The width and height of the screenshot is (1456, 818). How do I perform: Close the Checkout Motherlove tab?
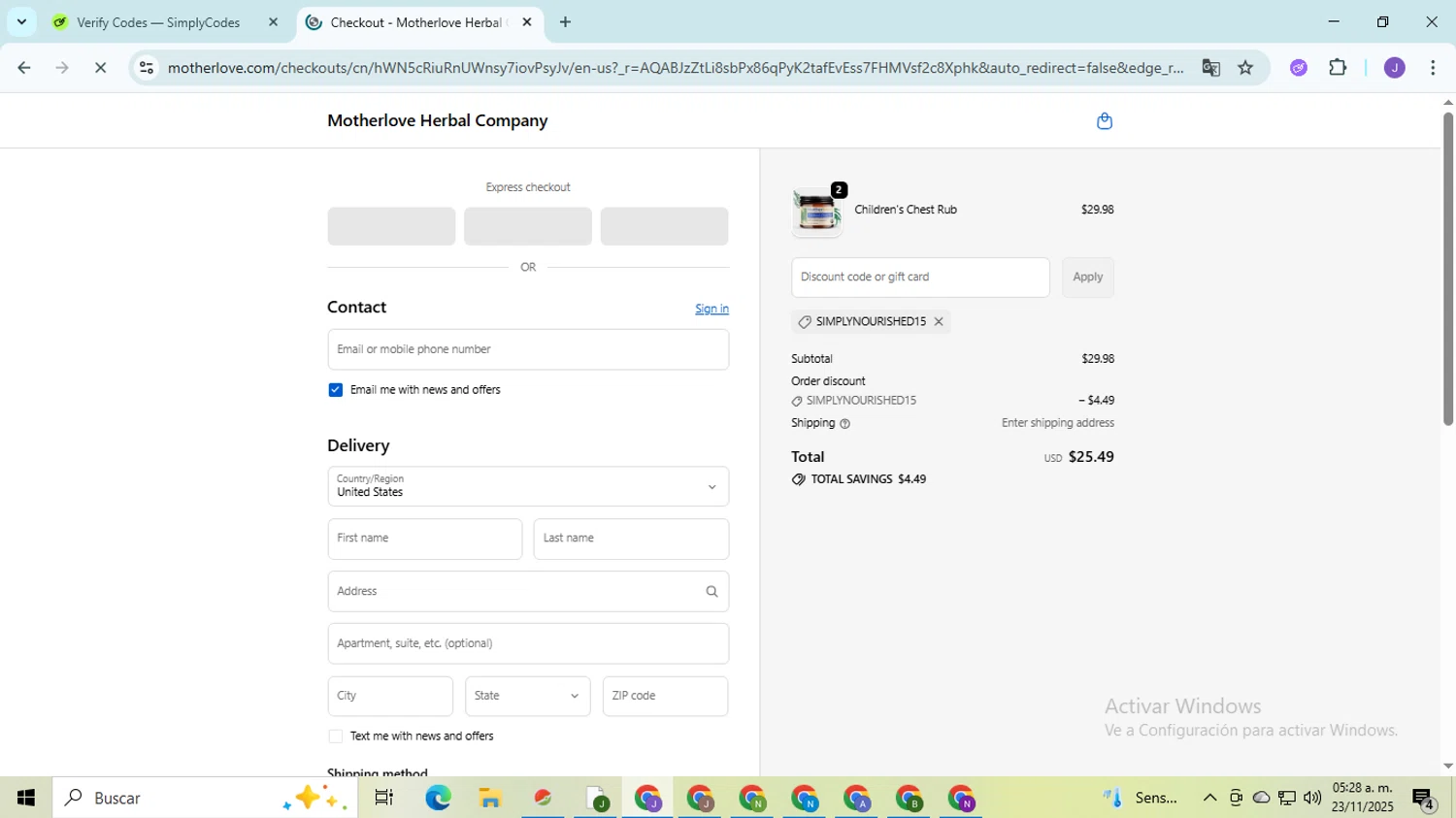coord(527,22)
